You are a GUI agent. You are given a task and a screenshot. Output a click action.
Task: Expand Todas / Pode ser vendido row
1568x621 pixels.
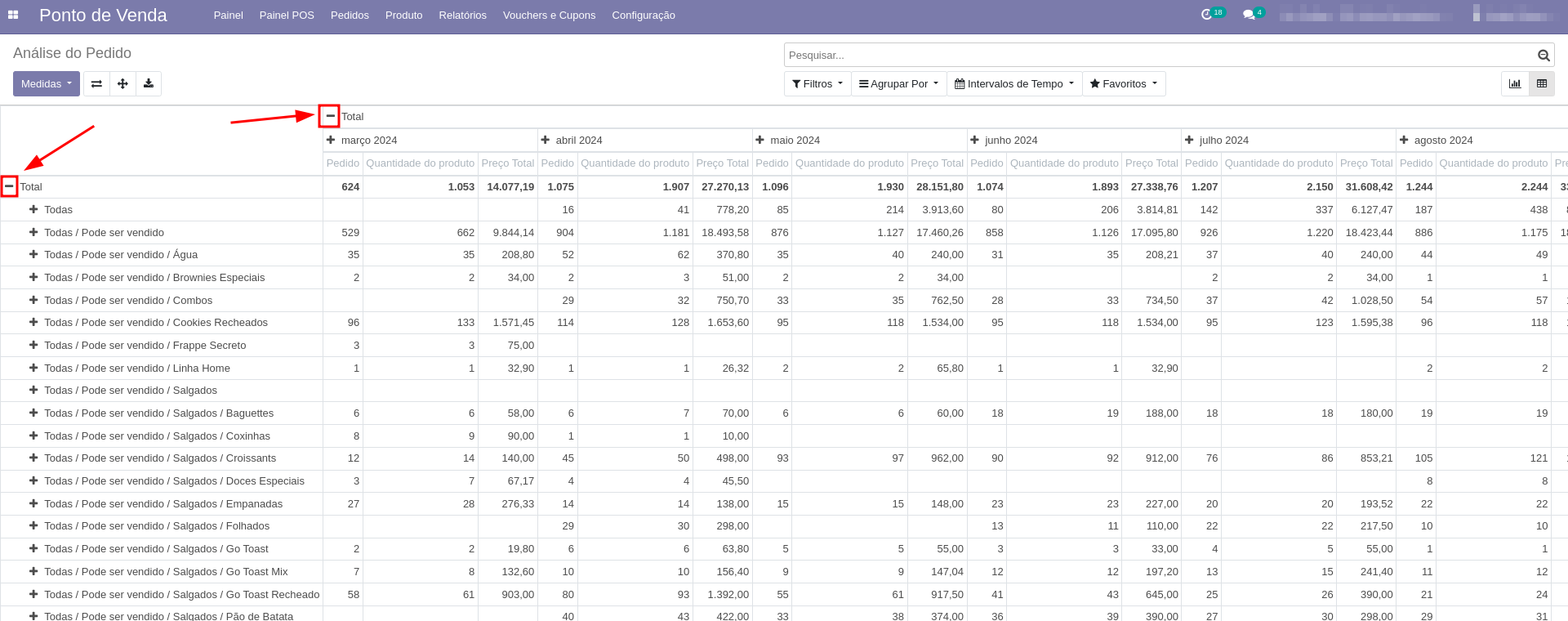[x=33, y=232]
